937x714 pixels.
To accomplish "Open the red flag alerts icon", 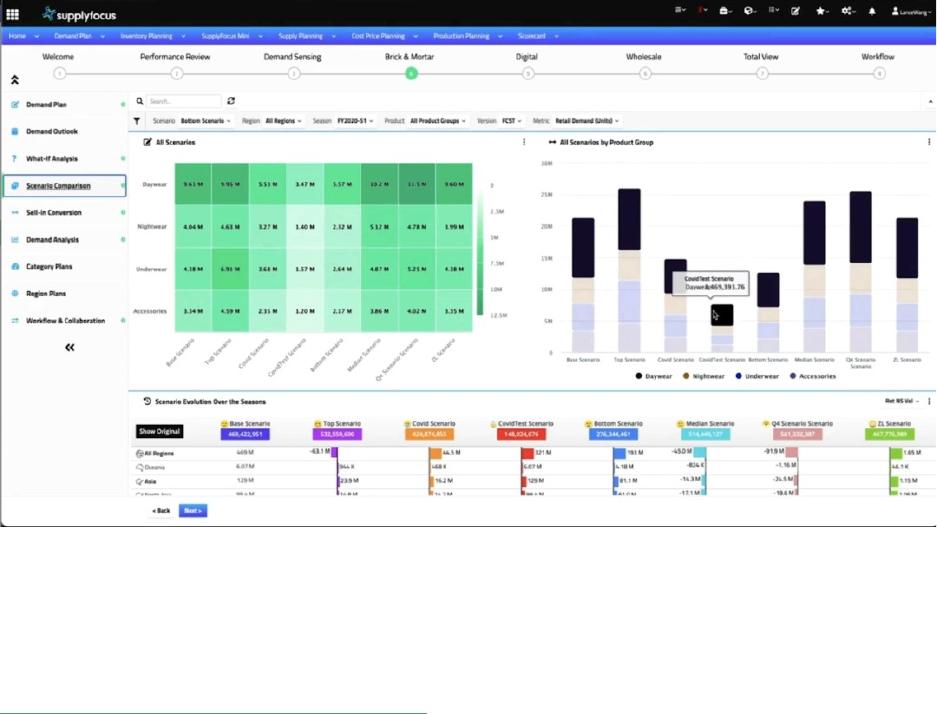I will 703,10.
